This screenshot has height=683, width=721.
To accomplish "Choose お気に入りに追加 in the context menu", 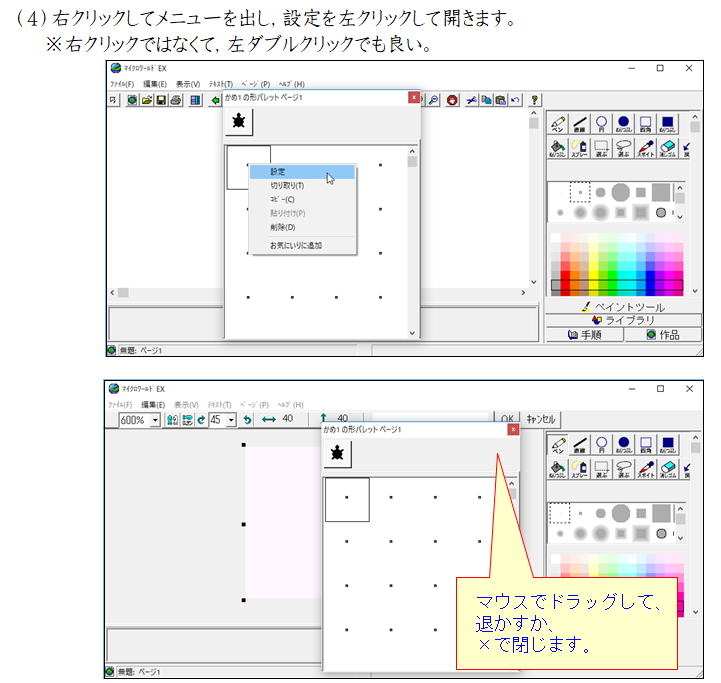I will coord(302,245).
